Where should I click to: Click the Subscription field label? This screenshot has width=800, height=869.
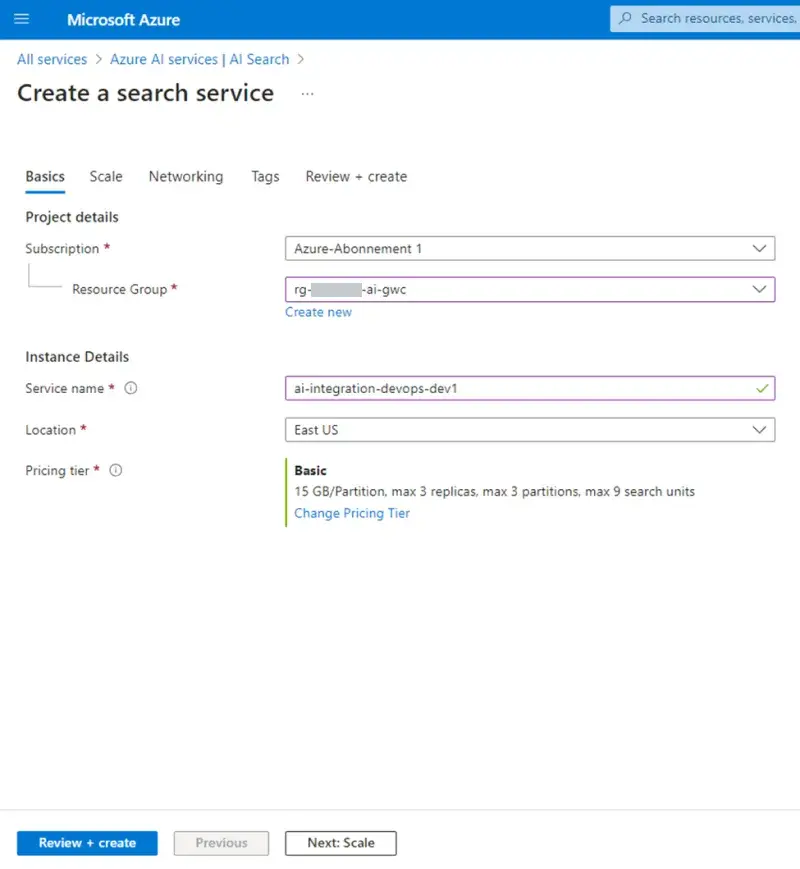click(x=62, y=249)
